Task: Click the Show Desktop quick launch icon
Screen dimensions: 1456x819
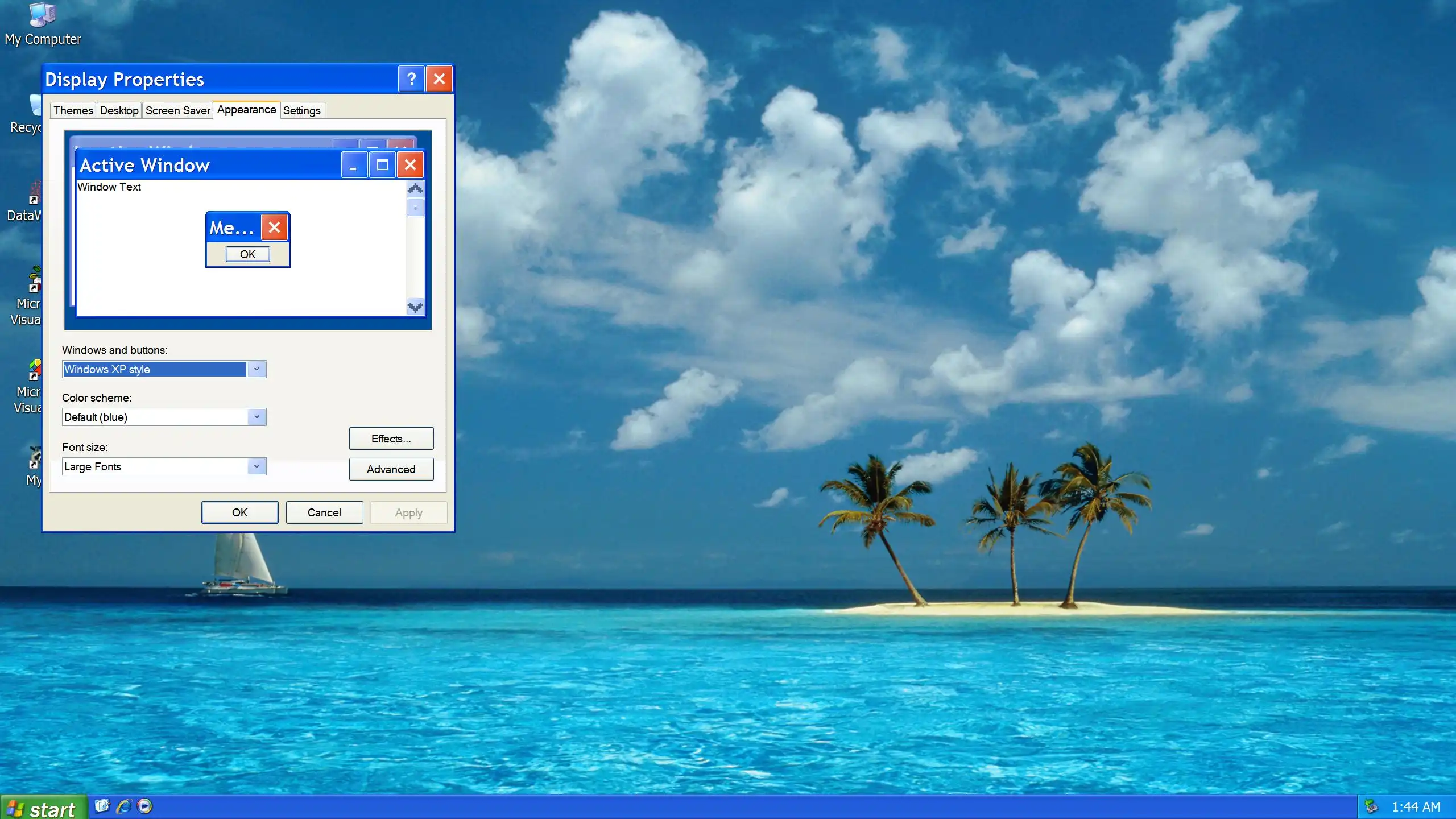Action: 102,806
